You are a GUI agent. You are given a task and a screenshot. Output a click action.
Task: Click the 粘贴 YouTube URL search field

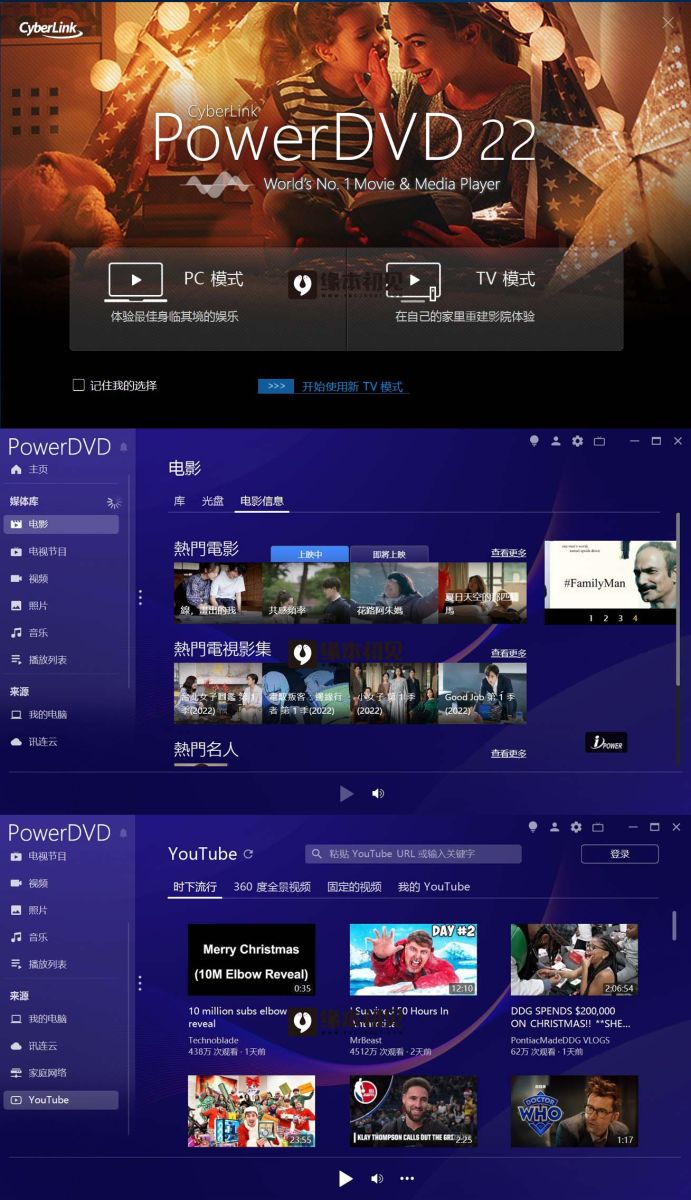[x=413, y=854]
